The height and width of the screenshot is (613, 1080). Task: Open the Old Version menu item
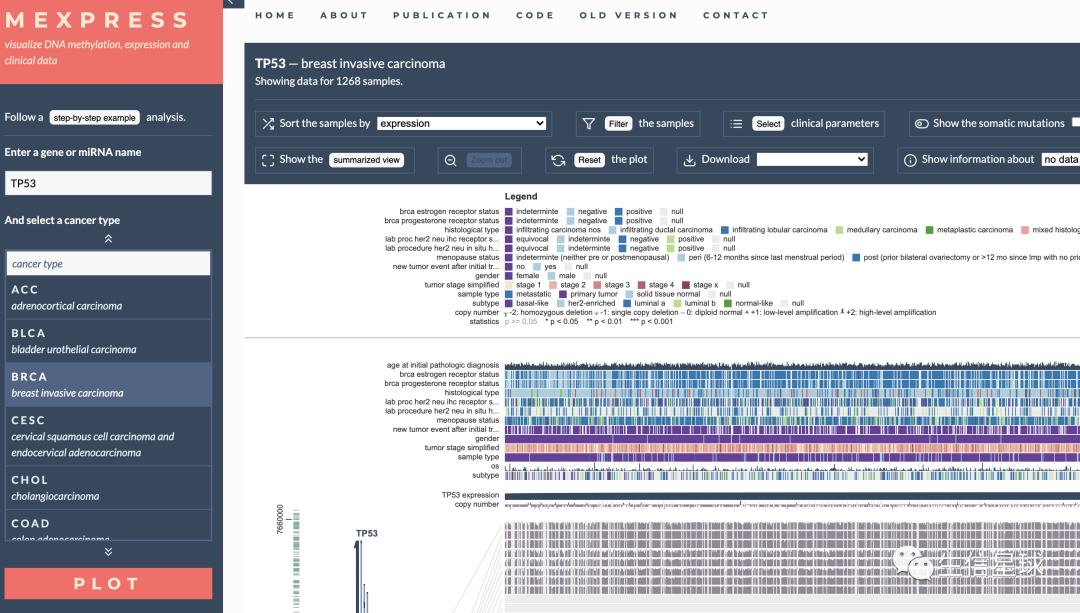click(628, 15)
